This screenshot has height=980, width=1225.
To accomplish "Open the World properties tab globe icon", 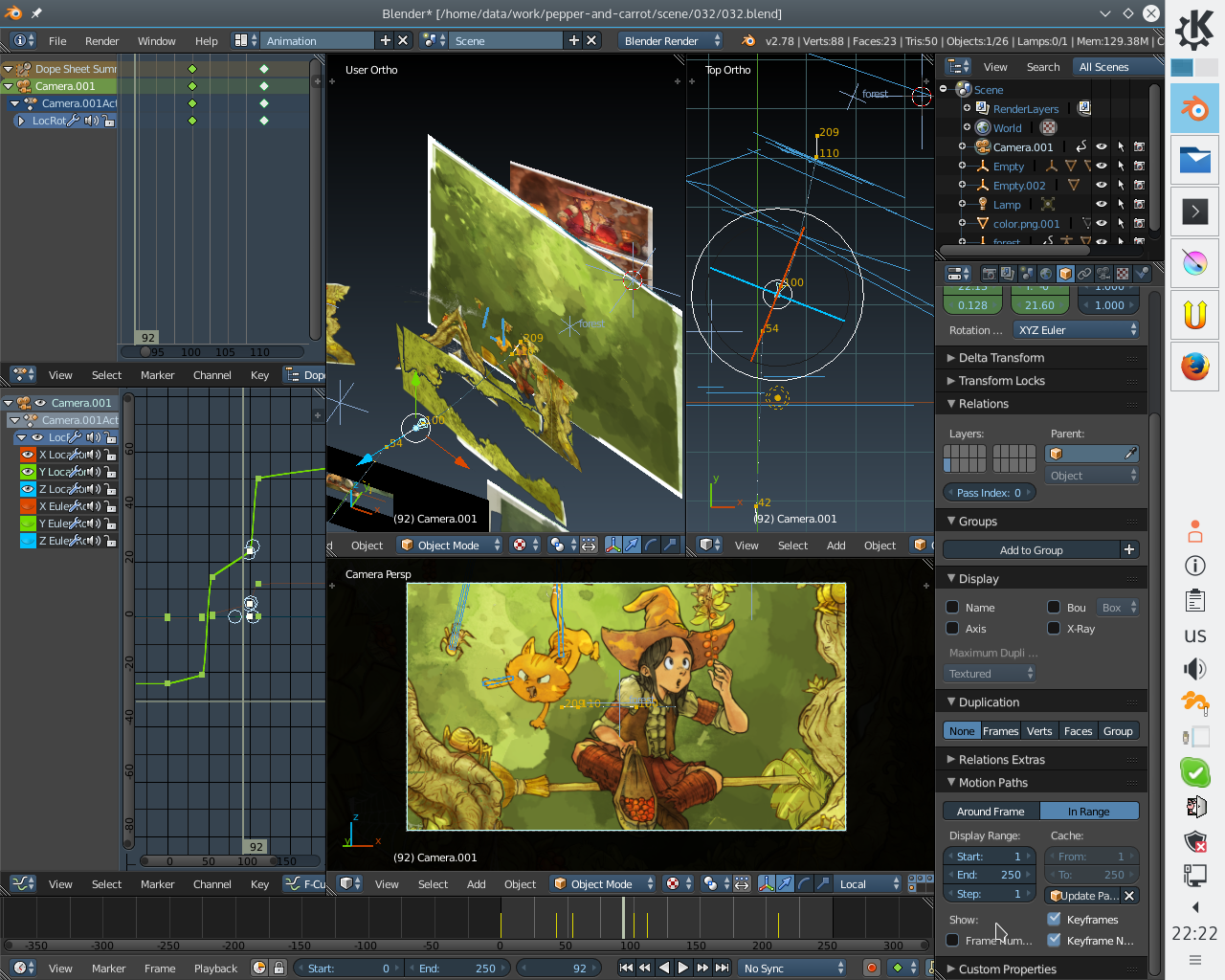I will click(1046, 274).
